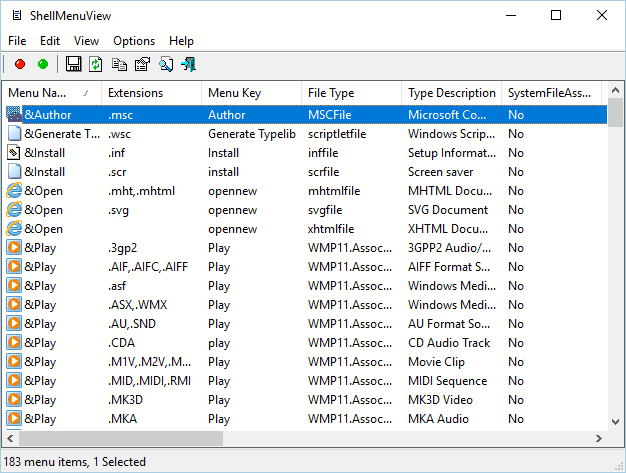The width and height of the screenshot is (626, 473).
Task: Click the .inf &Install row icon
Action: click(x=14, y=152)
